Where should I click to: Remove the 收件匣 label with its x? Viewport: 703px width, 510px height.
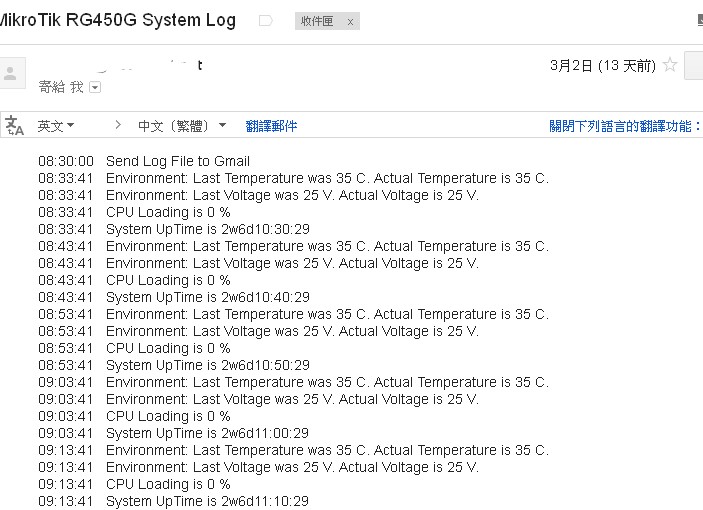pyautogui.click(x=350, y=22)
